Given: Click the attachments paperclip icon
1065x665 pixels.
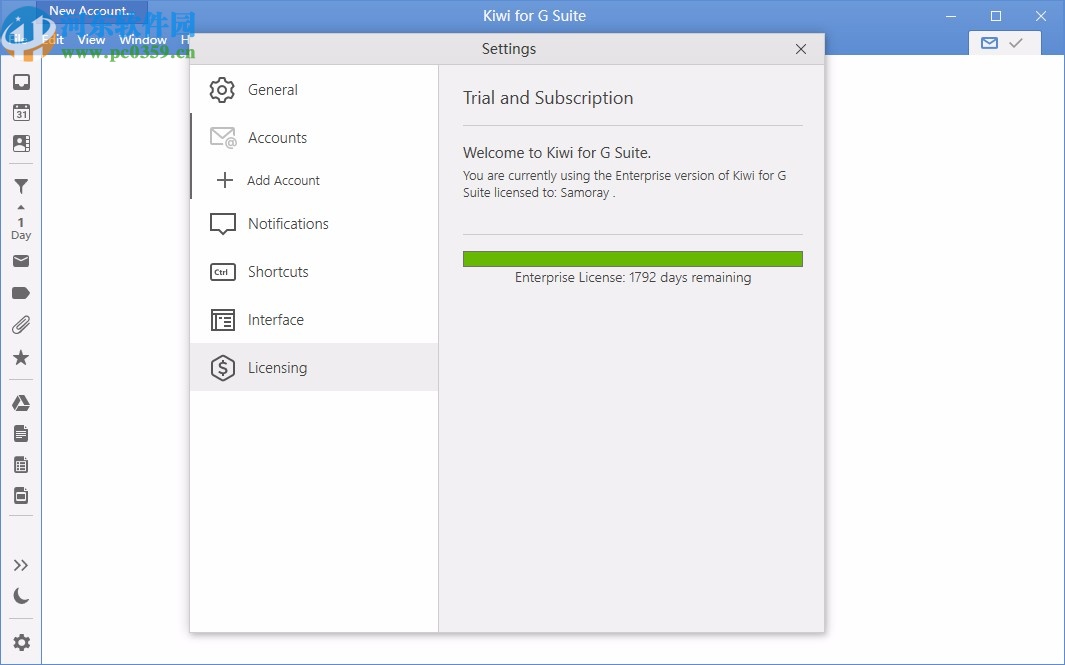Looking at the screenshot, I should [21, 324].
